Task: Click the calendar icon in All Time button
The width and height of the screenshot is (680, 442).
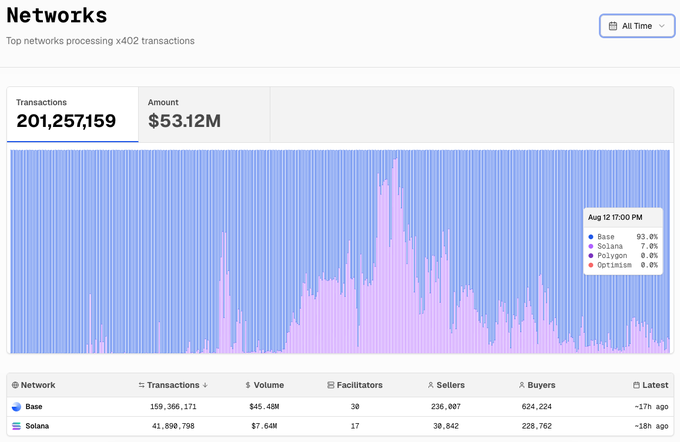Action: 613,26
